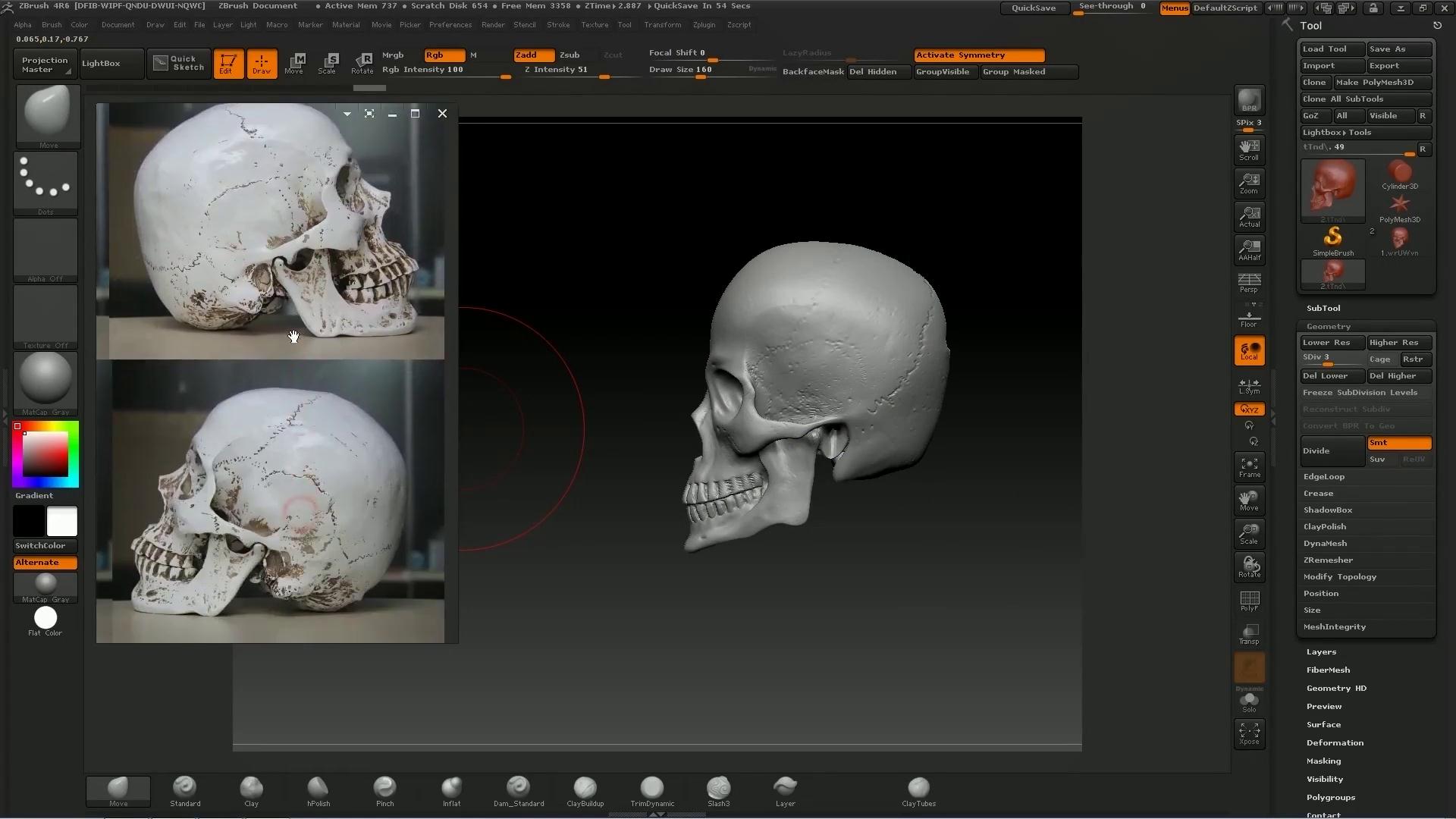Expand the Deformation section
This screenshot has height=819, width=1456.
click(1335, 743)
